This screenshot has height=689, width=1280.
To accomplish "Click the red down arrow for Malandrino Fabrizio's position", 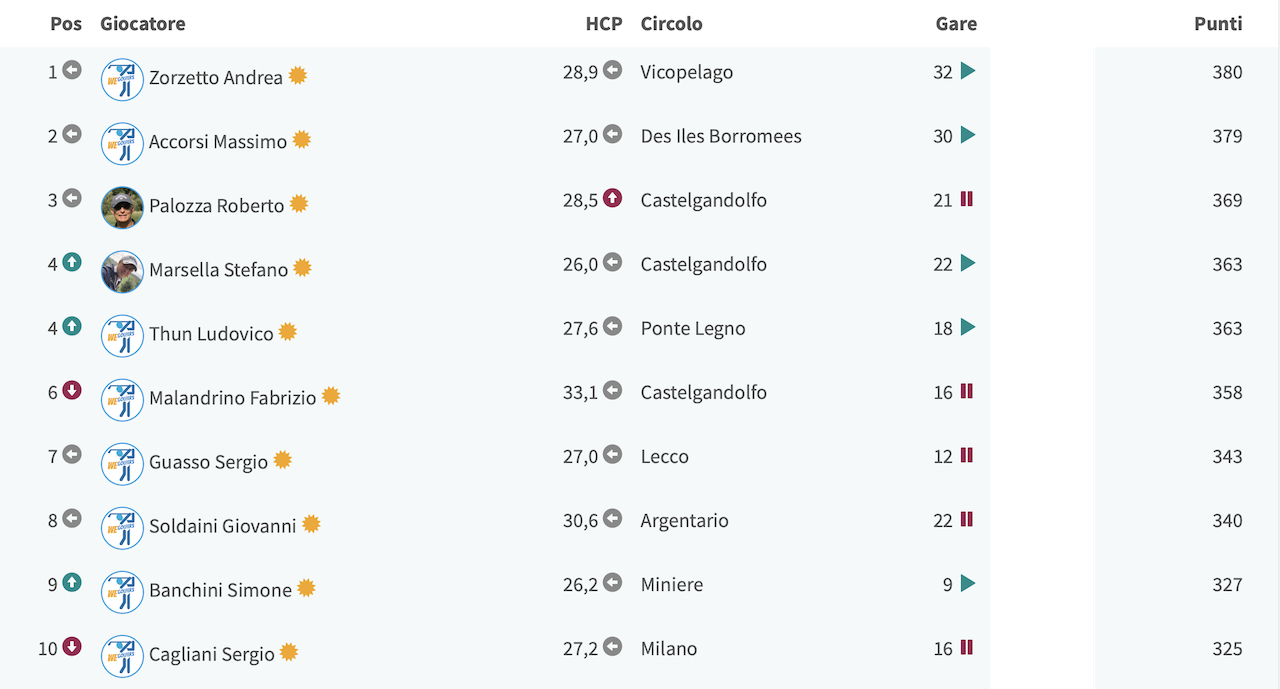I will pos(72,390).
